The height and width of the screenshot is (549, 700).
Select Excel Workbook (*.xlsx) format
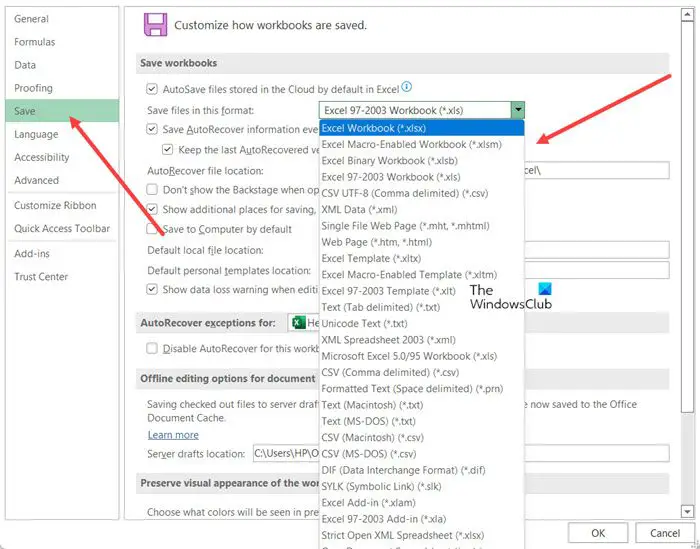click(x=421, y=128)
